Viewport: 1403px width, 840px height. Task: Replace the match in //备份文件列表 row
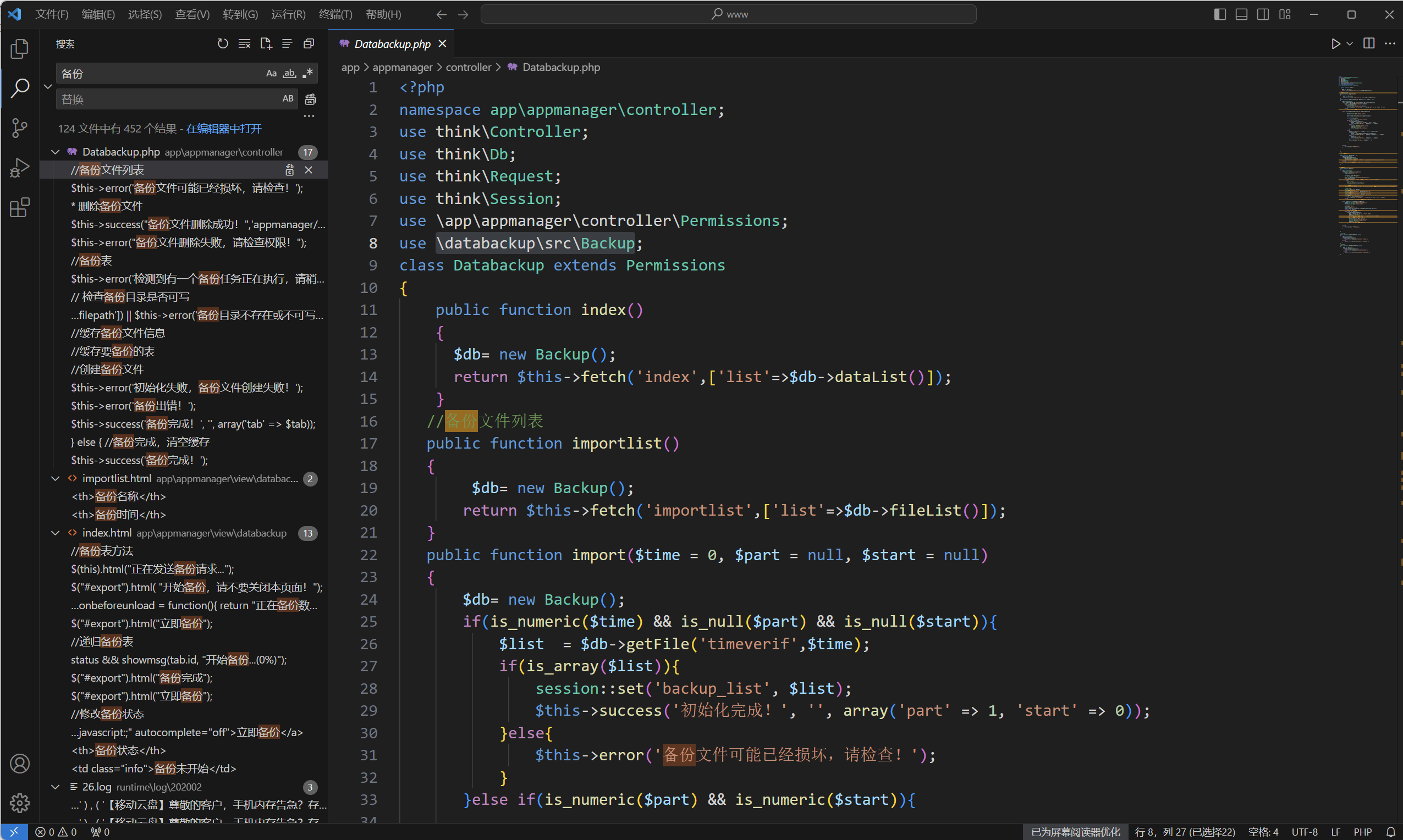pos(290,170)
